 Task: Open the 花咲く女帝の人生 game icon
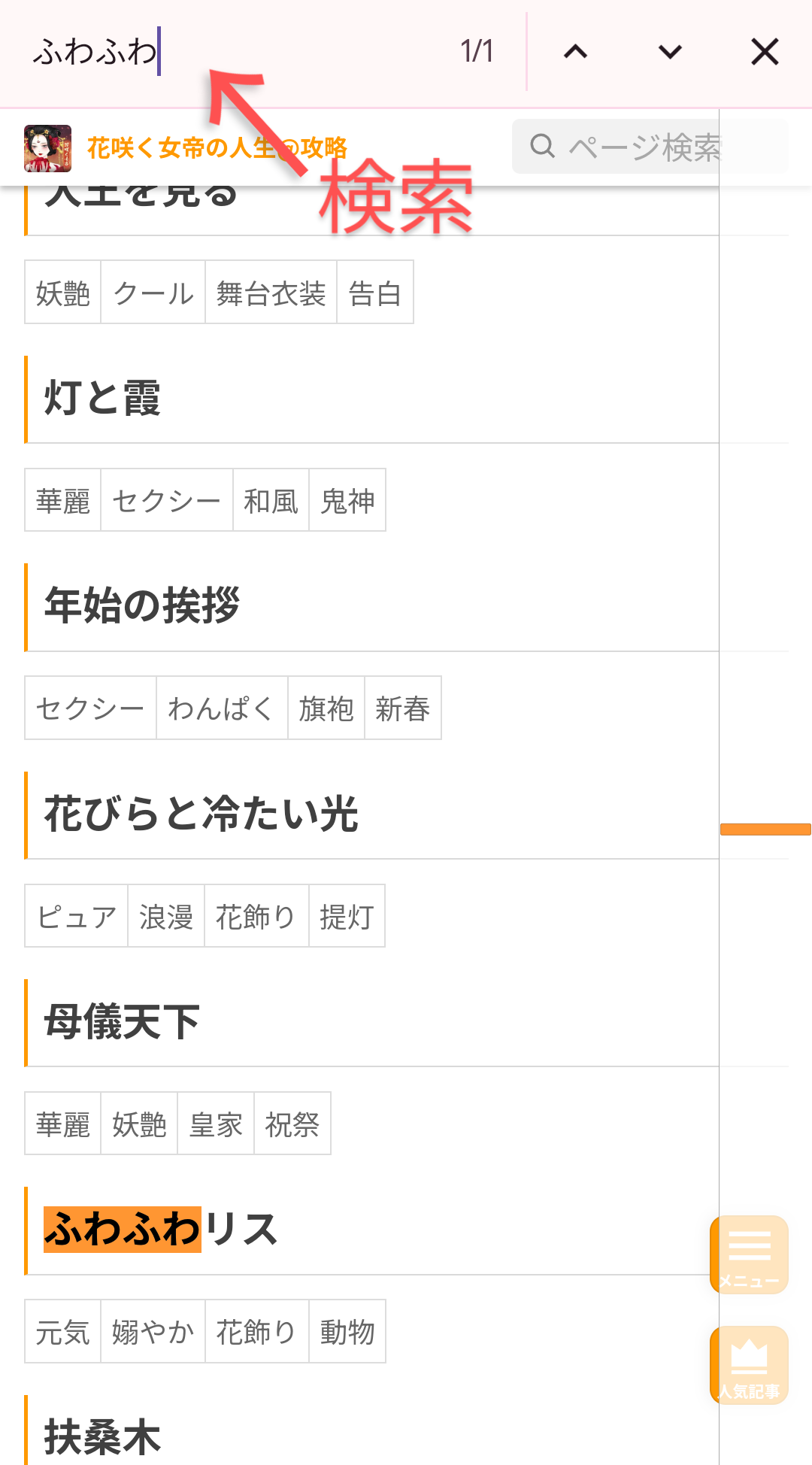[x=47, y=148]
